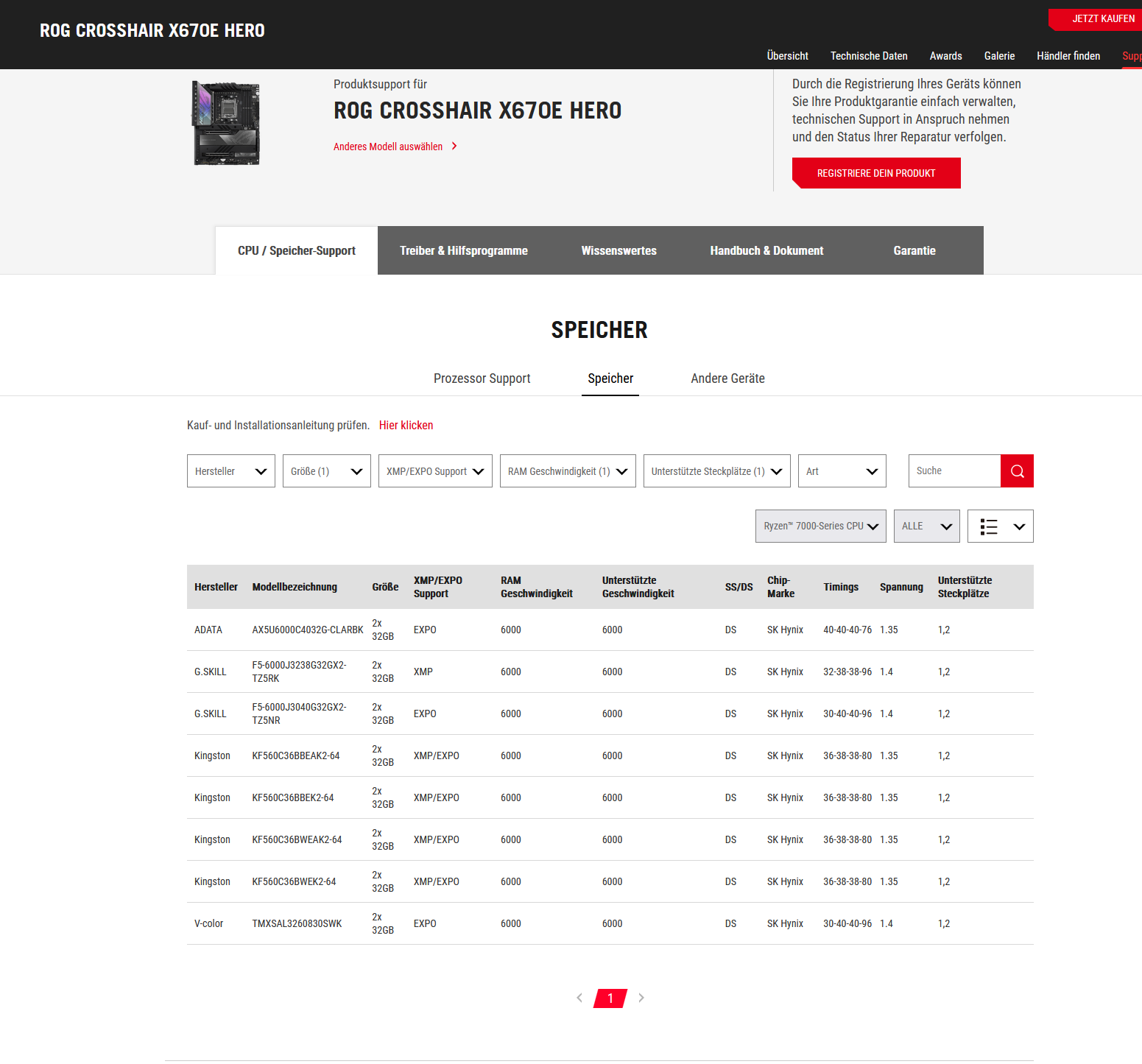Click model KF560C36BBEK2-64 cell

coord(293,798)
